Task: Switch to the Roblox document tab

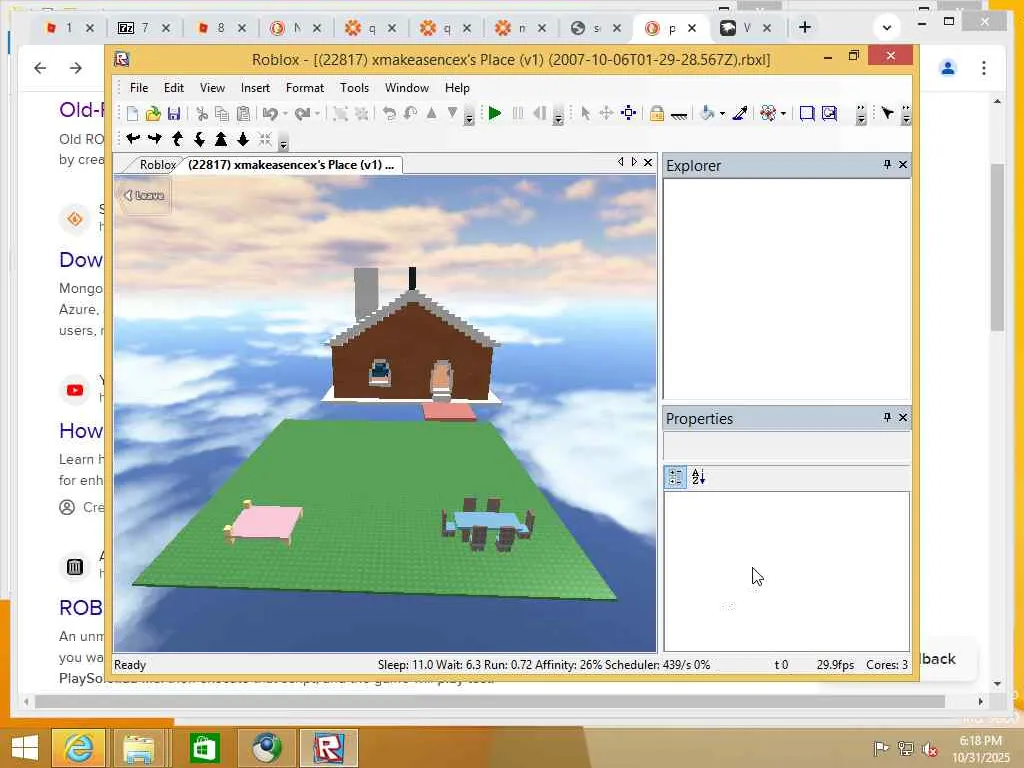Action: (157, 165)
